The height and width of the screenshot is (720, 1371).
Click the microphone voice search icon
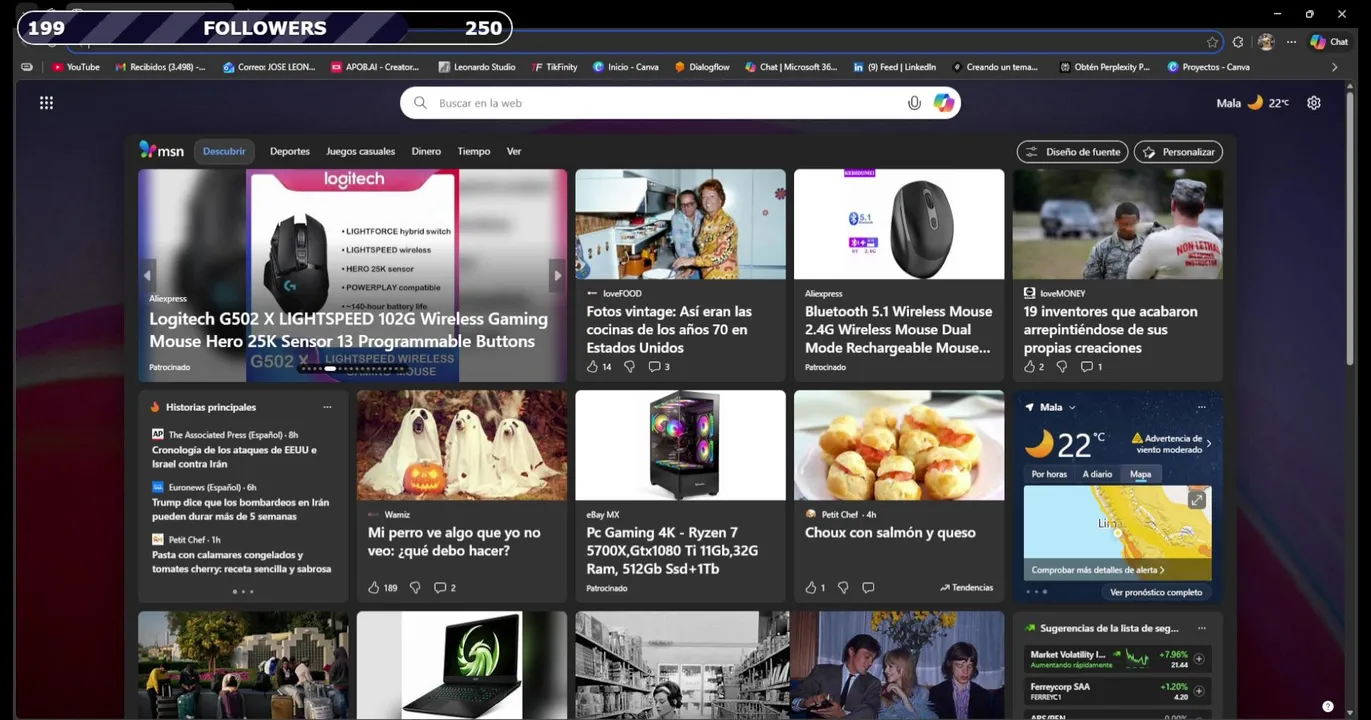pyautogui.click(x=914, y=103)
